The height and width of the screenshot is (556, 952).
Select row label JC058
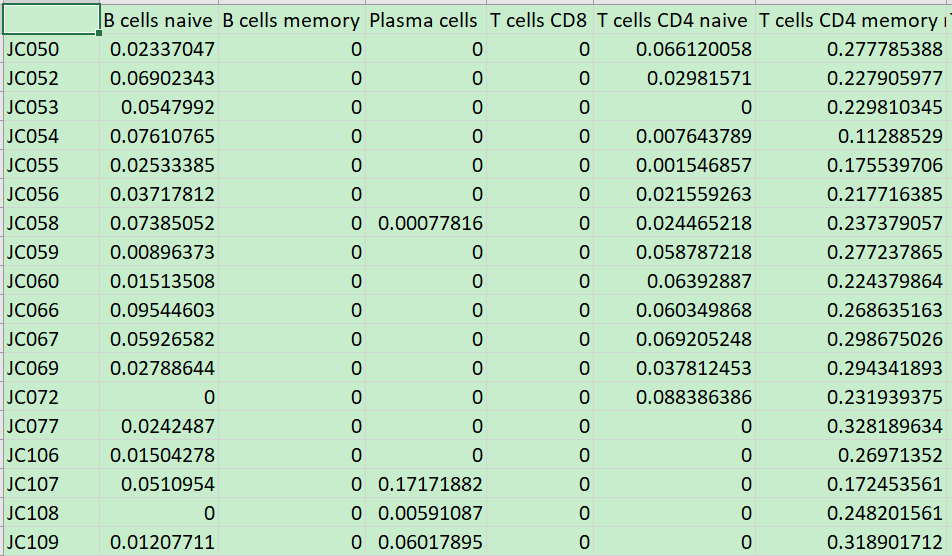[51, 223]
